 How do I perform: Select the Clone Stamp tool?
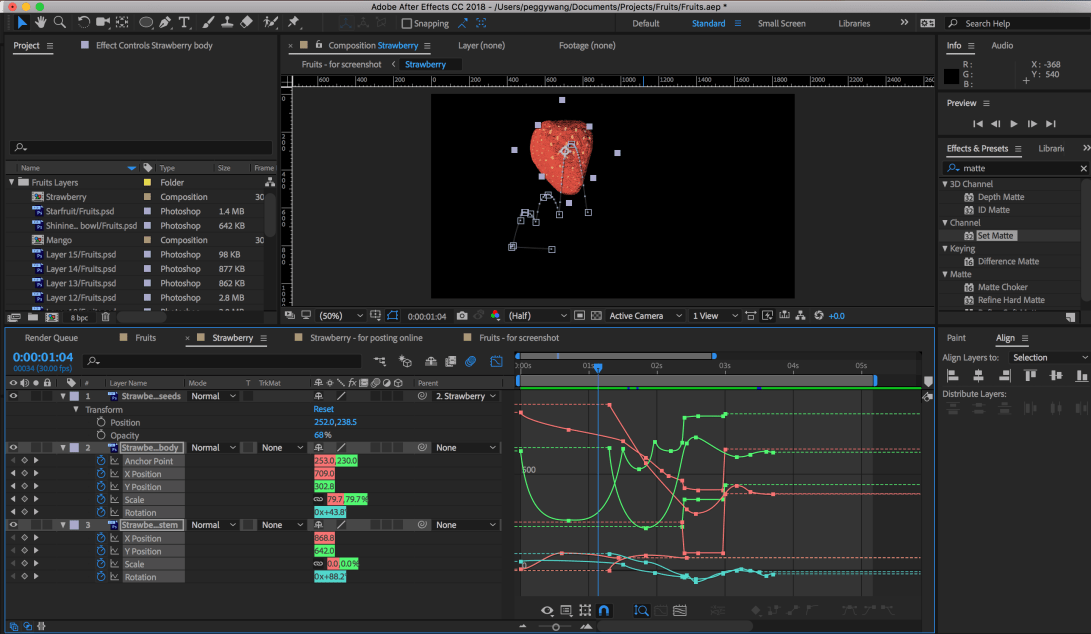coord(226,22)
